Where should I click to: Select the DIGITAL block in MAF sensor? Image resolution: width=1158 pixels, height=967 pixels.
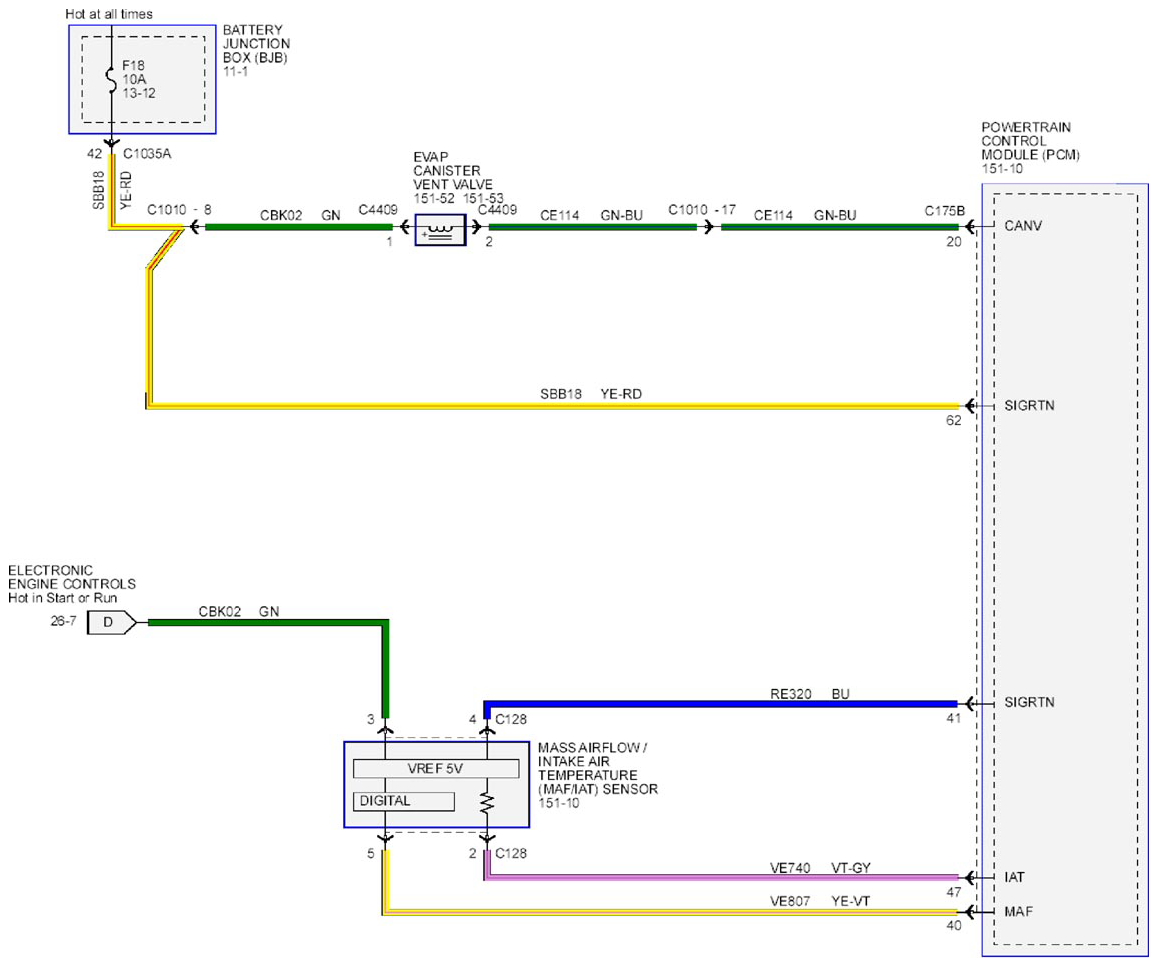tap(403, 802)
